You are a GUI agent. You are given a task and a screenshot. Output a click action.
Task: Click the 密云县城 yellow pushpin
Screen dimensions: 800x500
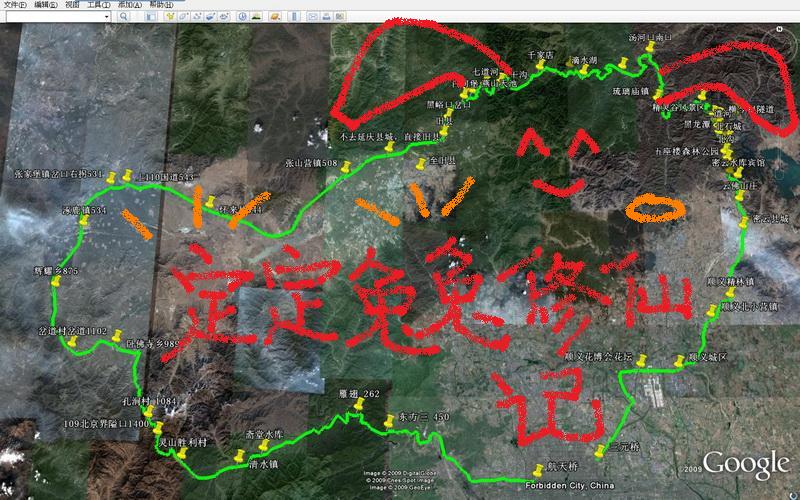coord(743,222)
